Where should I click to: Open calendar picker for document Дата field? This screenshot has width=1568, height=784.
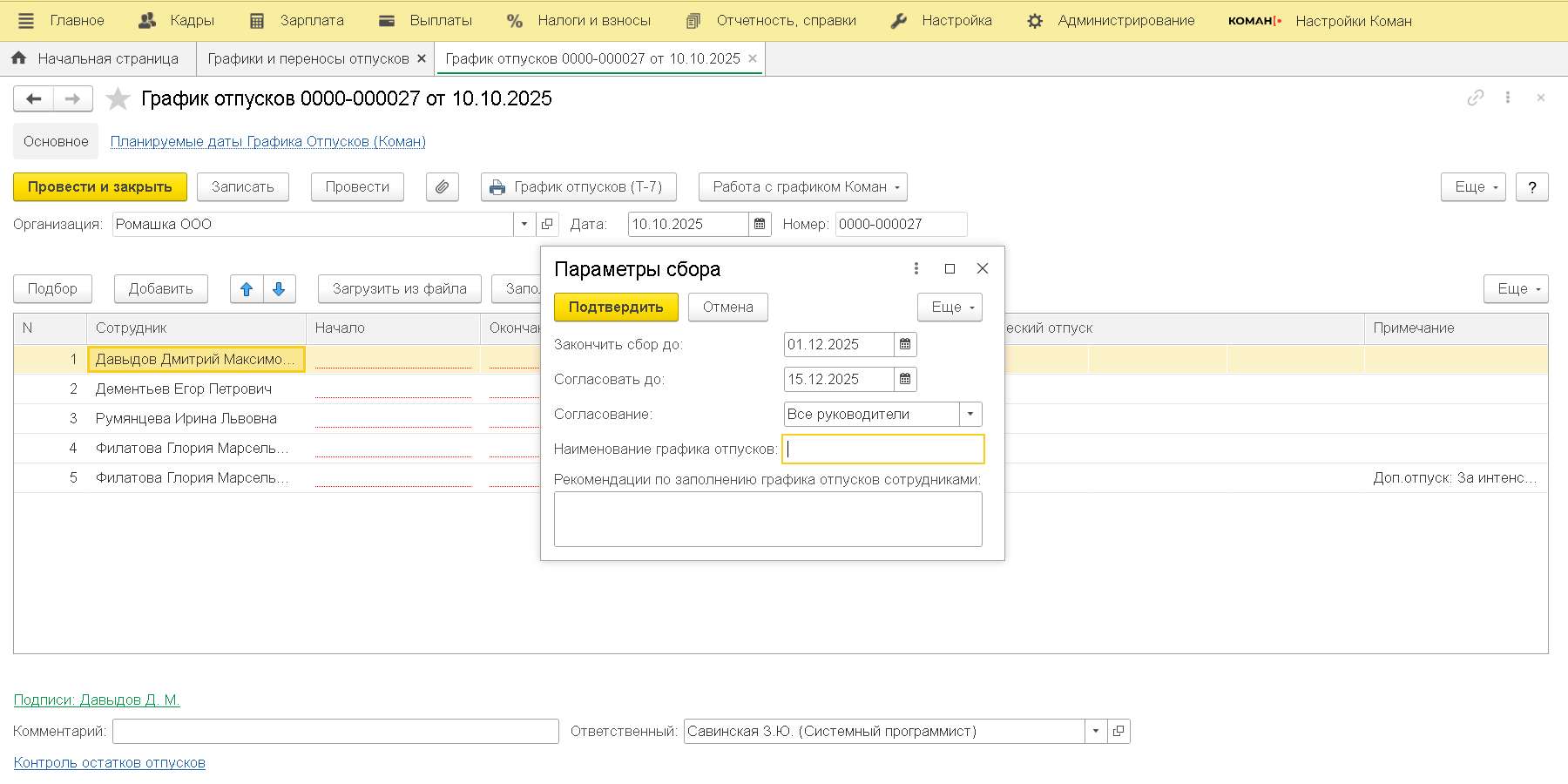tap(760, 225)
